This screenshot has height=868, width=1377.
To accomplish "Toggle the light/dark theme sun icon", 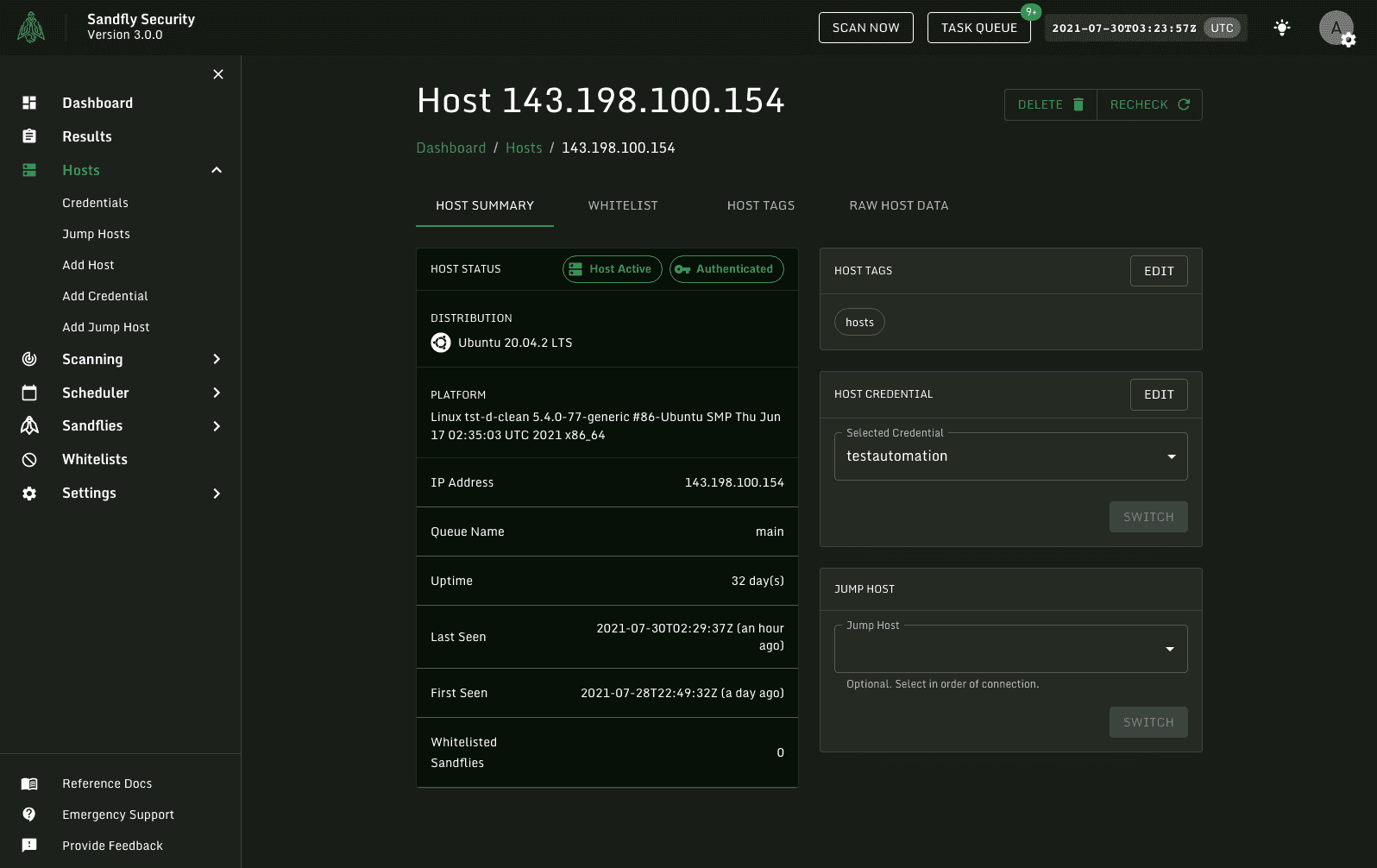I will click(1282, 28).
